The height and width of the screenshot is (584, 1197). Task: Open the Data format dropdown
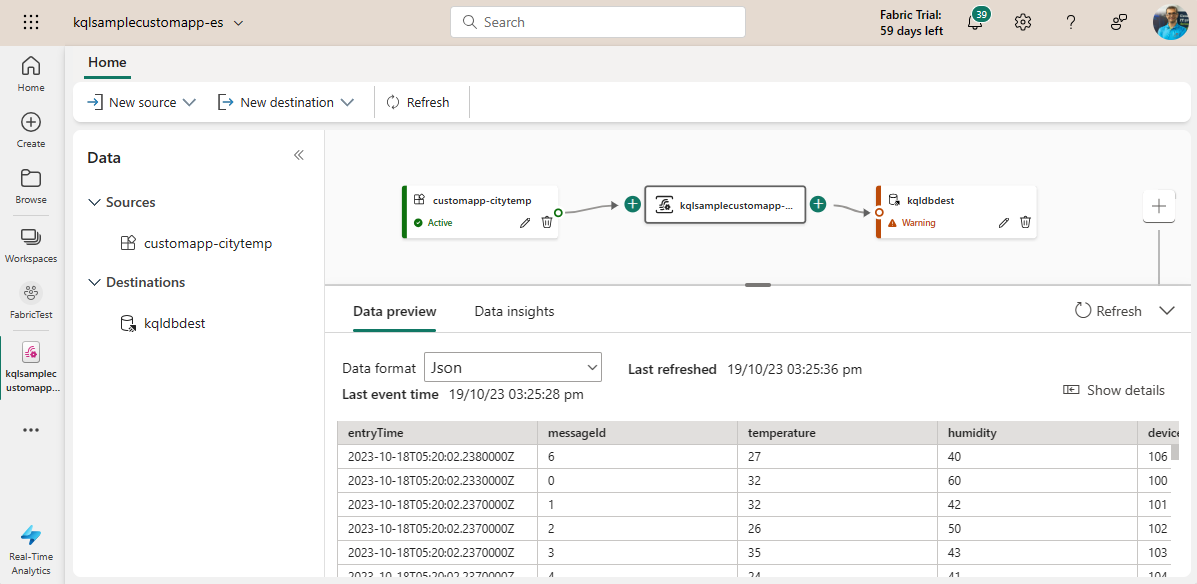[x=512, y=367]
